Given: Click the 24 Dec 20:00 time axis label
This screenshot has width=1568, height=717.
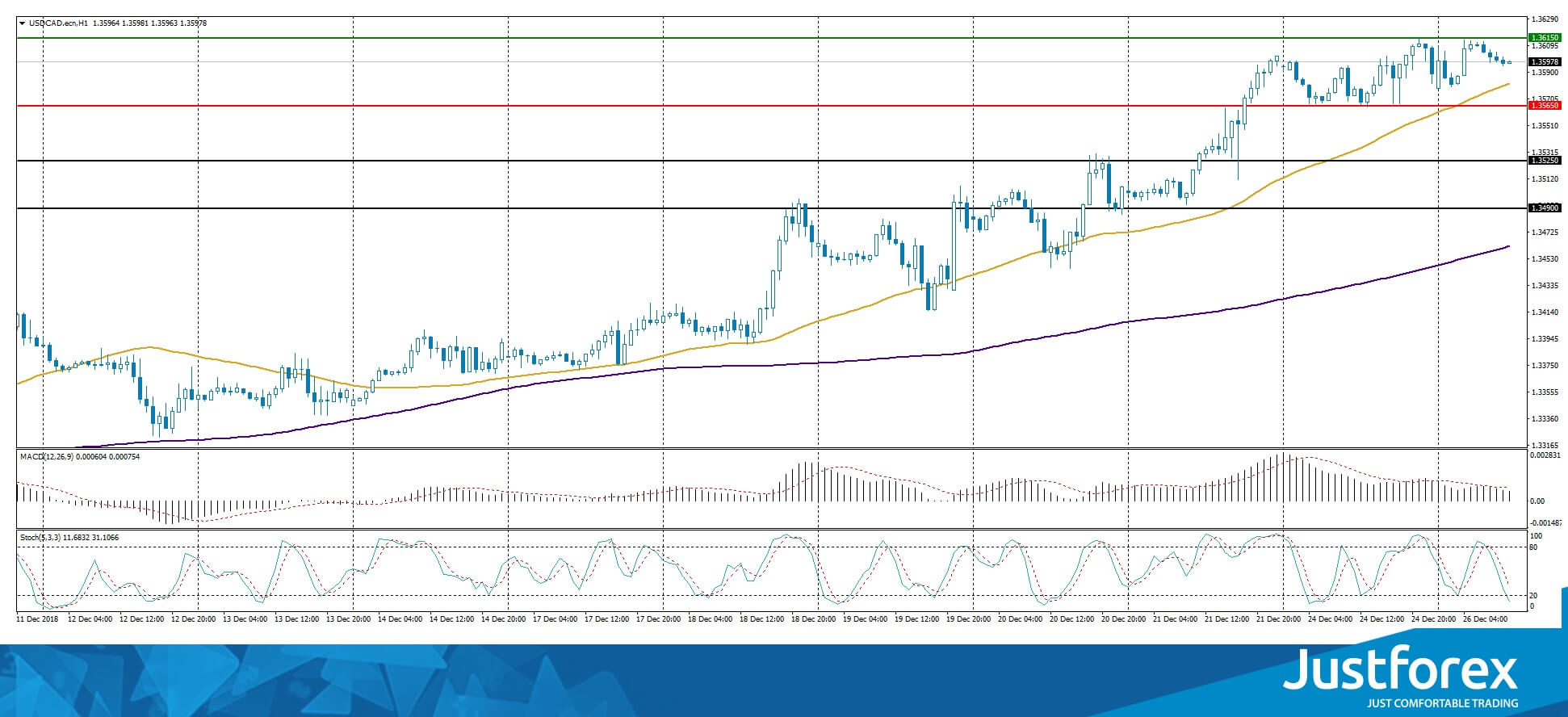Looking at the screenshot, I should (x=1433, y=618).
